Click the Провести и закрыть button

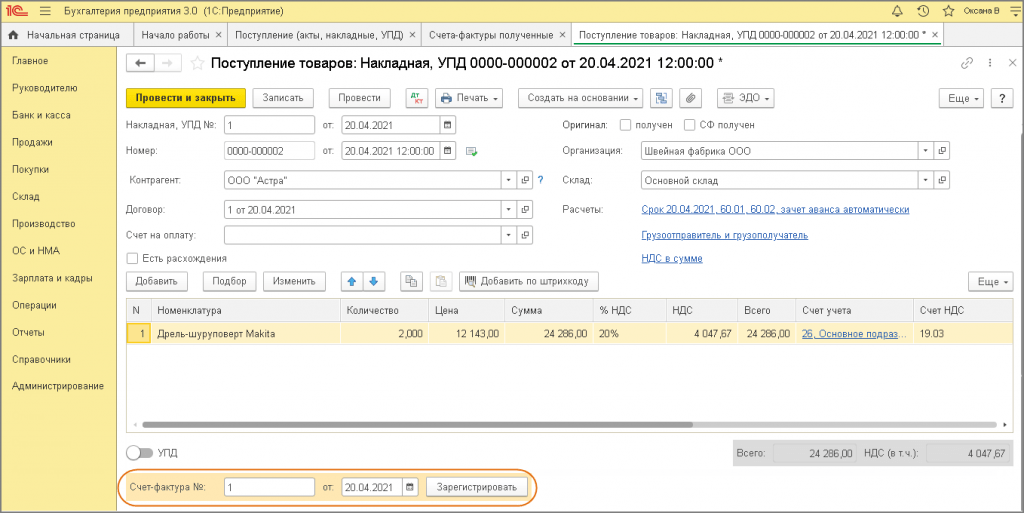tap(185, 98)
